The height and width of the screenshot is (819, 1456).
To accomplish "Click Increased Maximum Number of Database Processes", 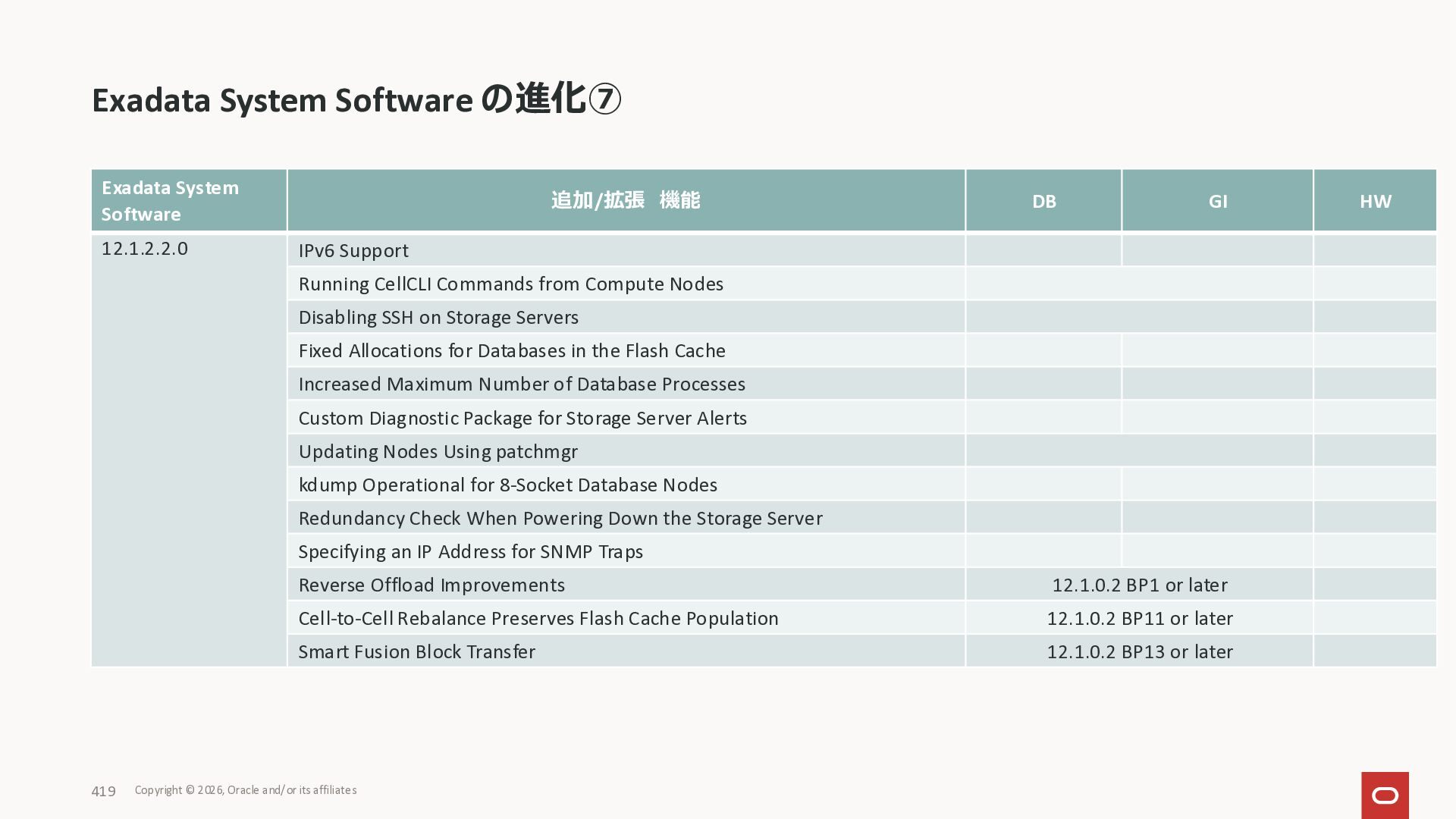I will (522, 384).
